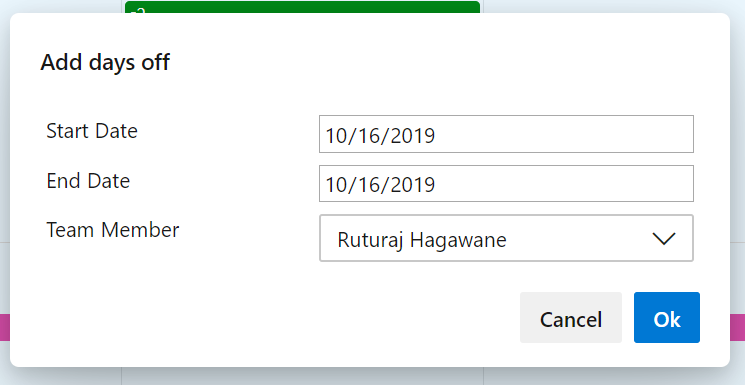
Task: Confirm with the blue Ok button
Action: tap(667, 318)
